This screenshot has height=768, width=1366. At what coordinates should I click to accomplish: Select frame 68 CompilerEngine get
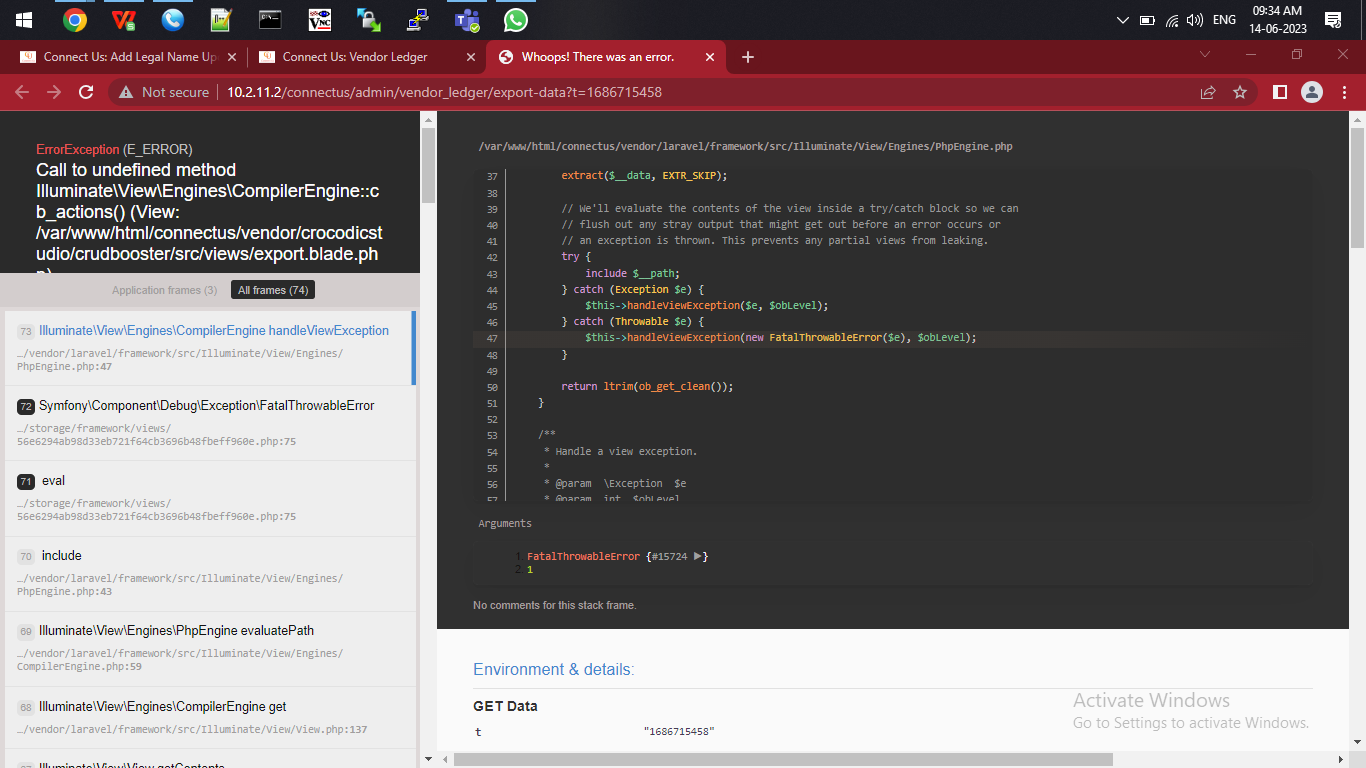pos(210,717)
